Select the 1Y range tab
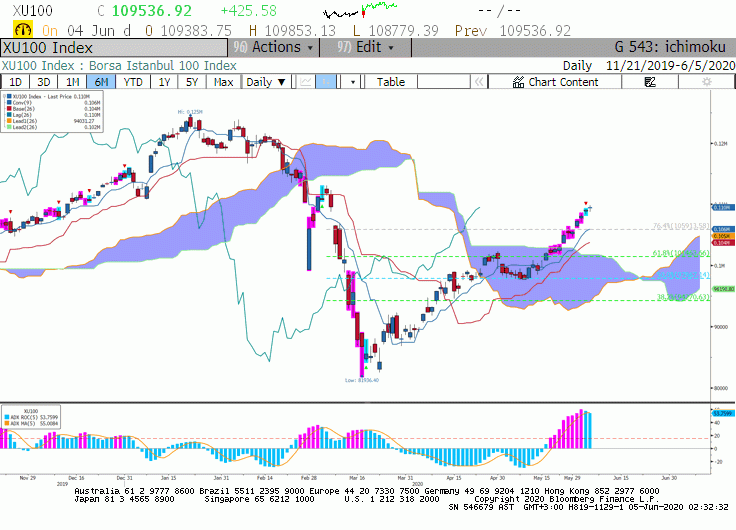 [x=164, y=82]
